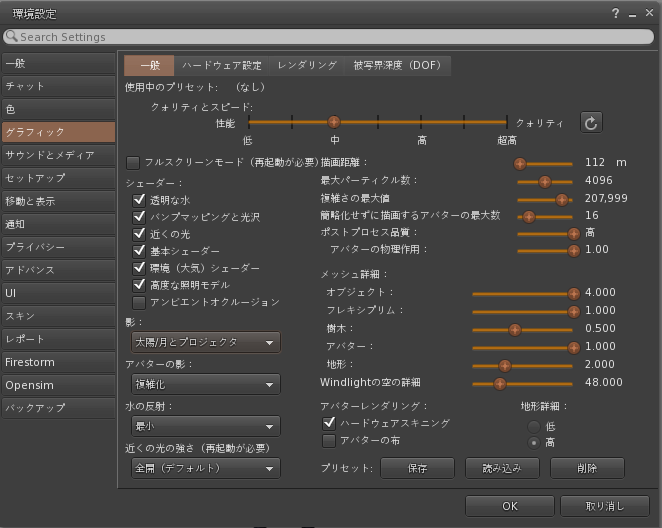Open the 影 dropdown 太陽/月とプロジェクタ
Image resolution: width=662 pixels, height=528 pixels.
[206, 342]
